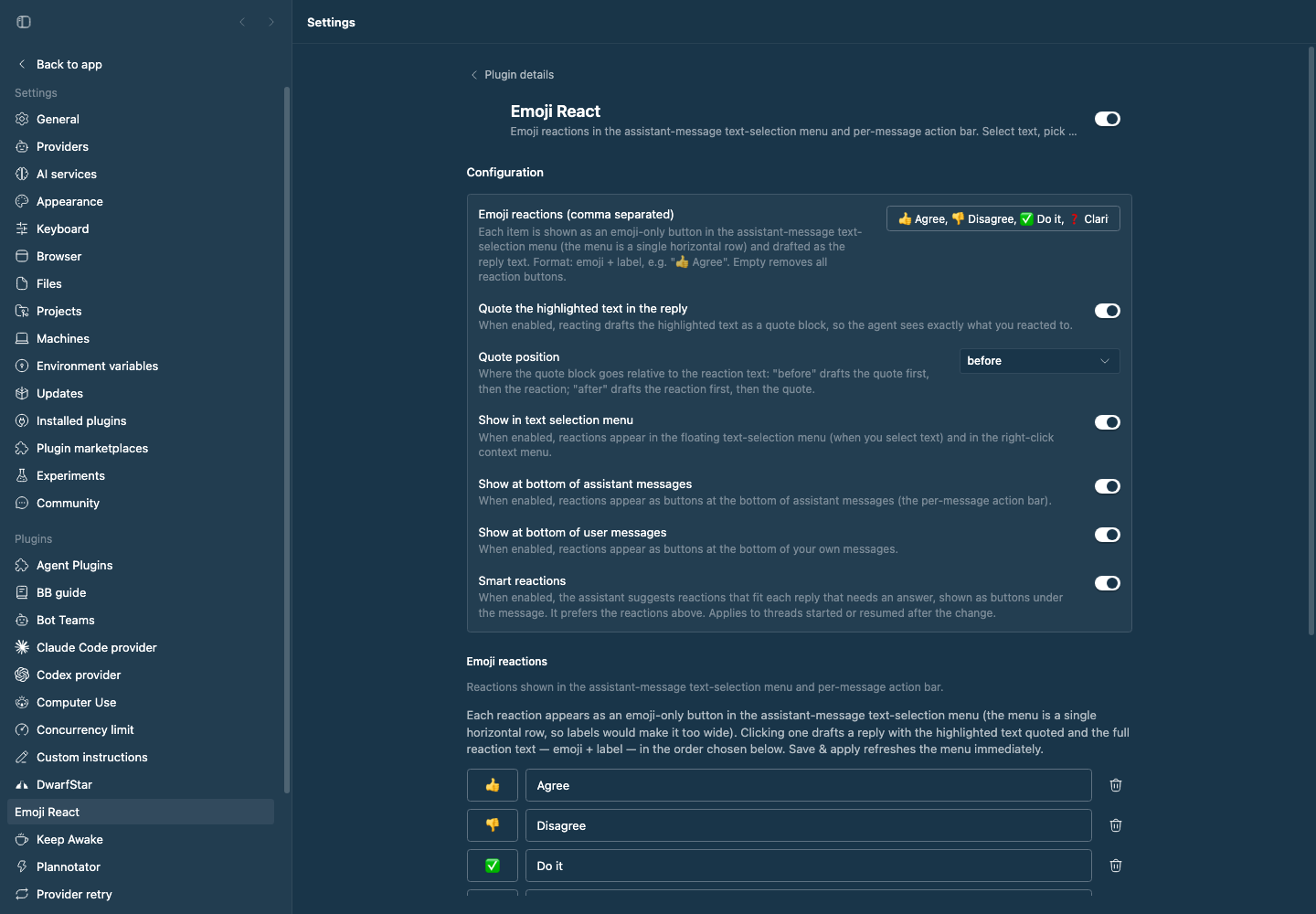The width and height of the screenshot is (1316, 914).
Task: Click the Community chat icon
Action: point(22,503)
